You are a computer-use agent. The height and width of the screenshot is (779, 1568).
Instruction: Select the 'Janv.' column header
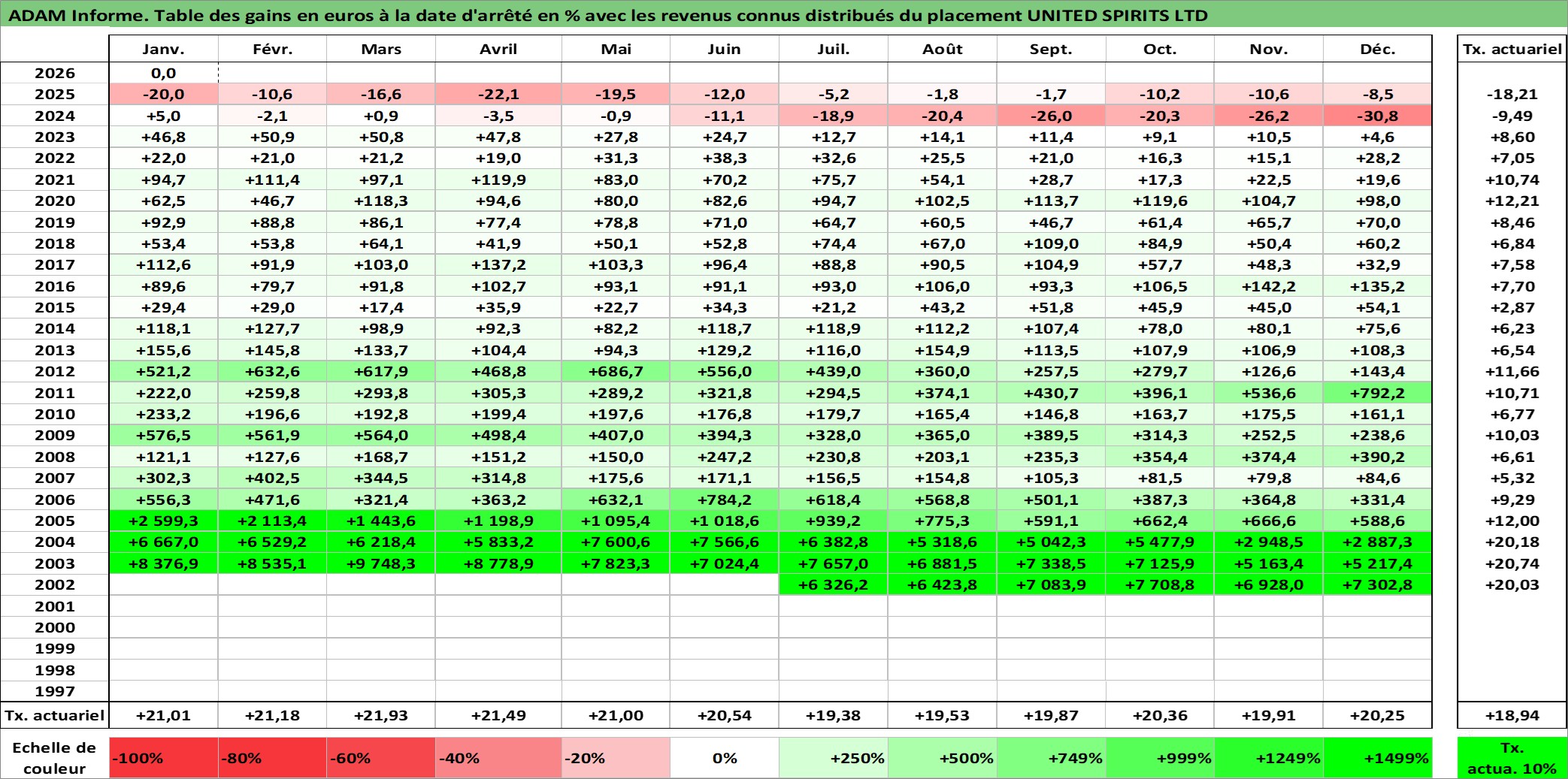click(164, 49)
